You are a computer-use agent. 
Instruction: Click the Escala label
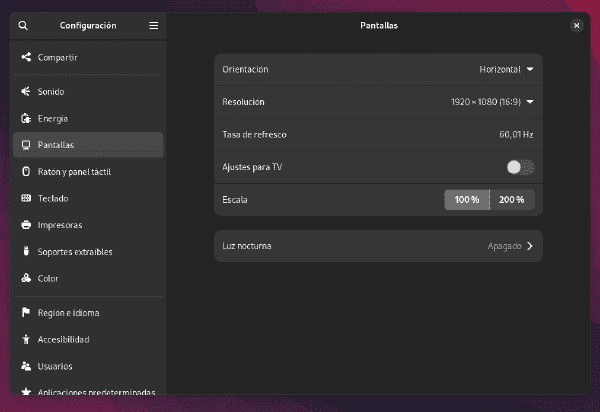tap(235, 200)
